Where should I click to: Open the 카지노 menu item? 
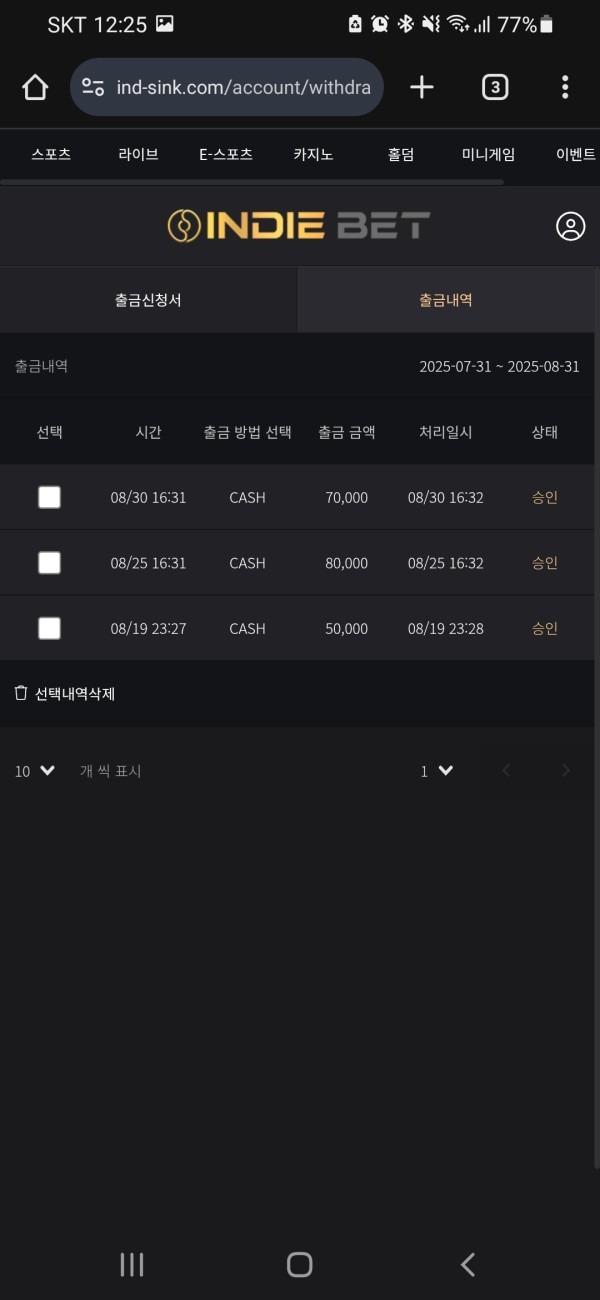312,154
